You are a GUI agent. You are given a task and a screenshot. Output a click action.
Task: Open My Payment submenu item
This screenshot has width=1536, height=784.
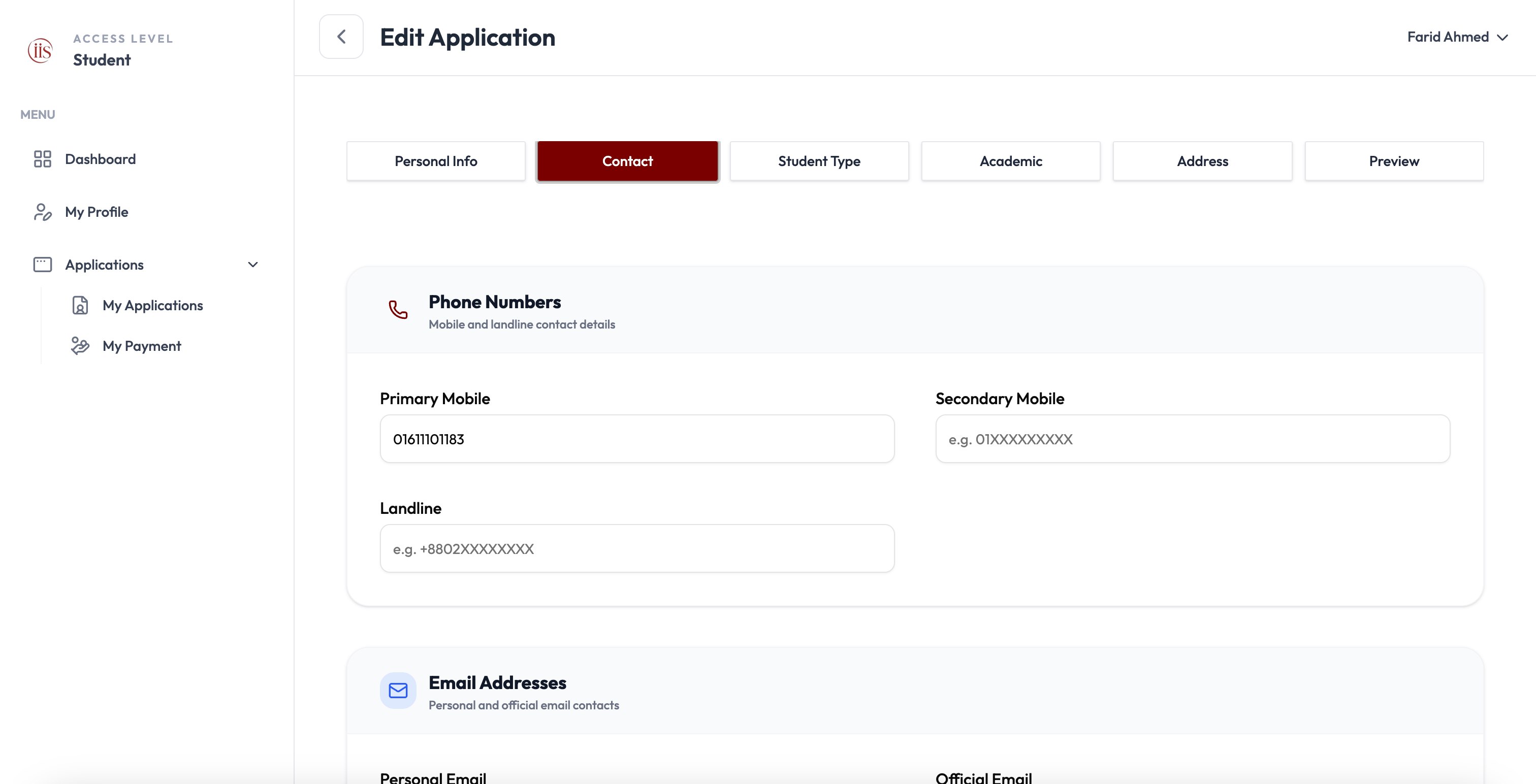click(x=141, y=346)
